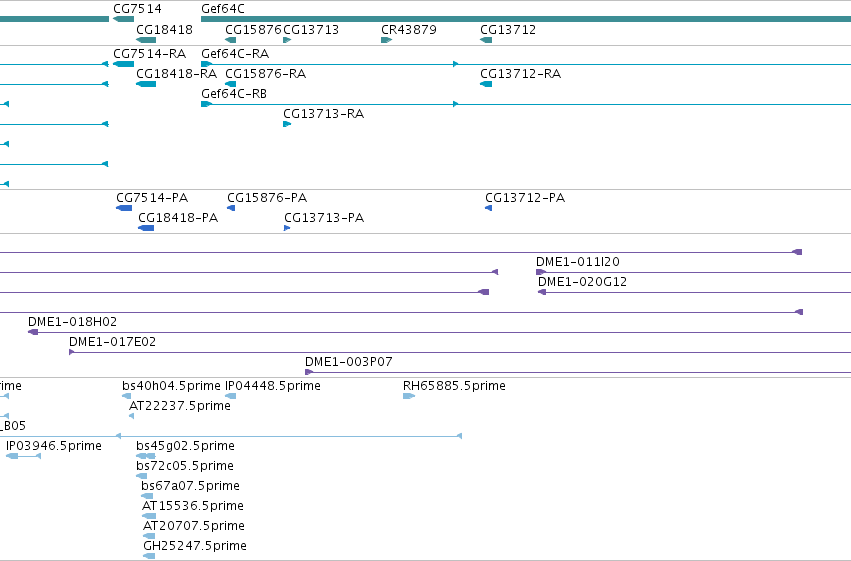Viewport: 851px width, 561px height.
Task: Select the CG13712 gene label
Action: click(508, 30)
